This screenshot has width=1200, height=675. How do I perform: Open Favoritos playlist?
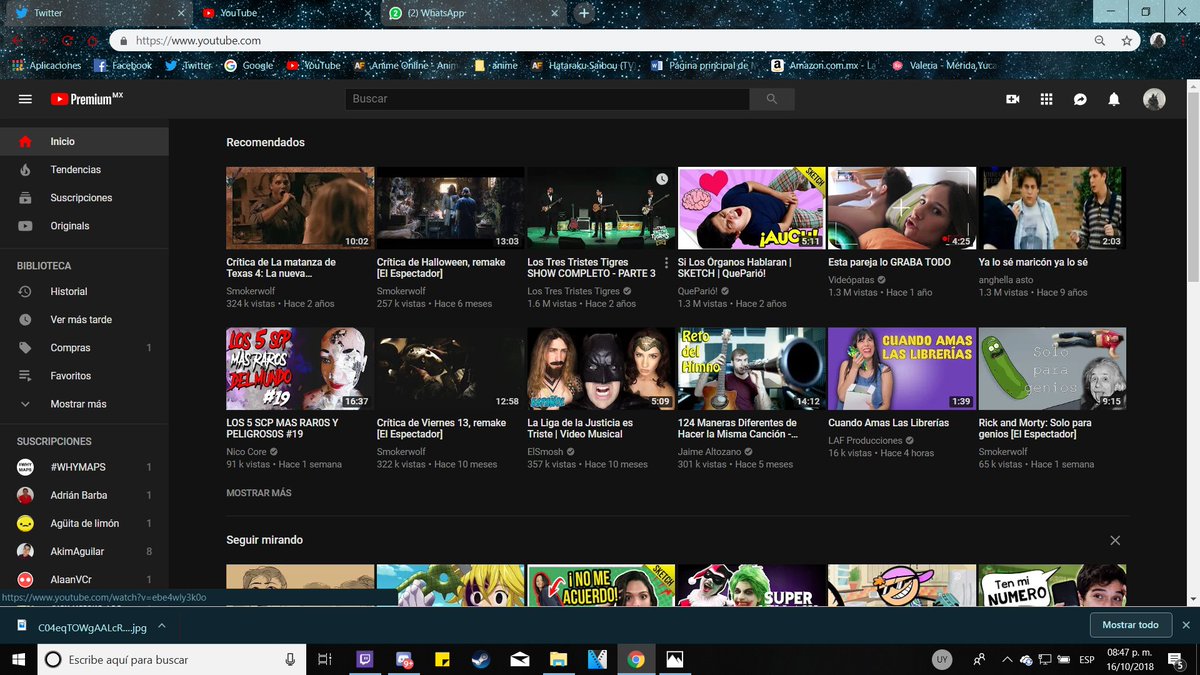[x=84, y=375]
